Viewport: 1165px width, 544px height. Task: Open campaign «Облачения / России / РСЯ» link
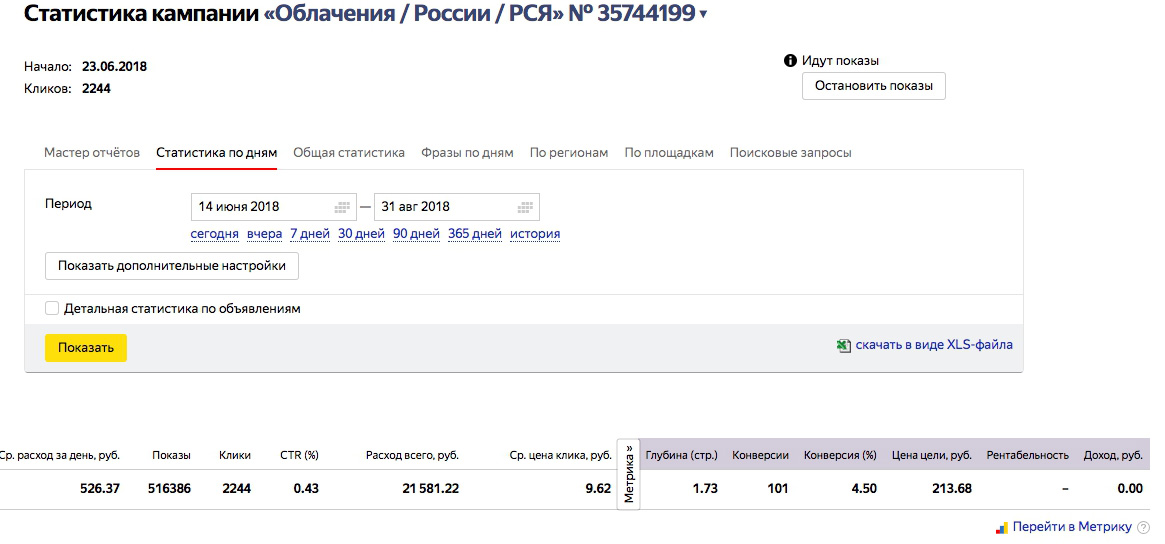tap(412, 13)
